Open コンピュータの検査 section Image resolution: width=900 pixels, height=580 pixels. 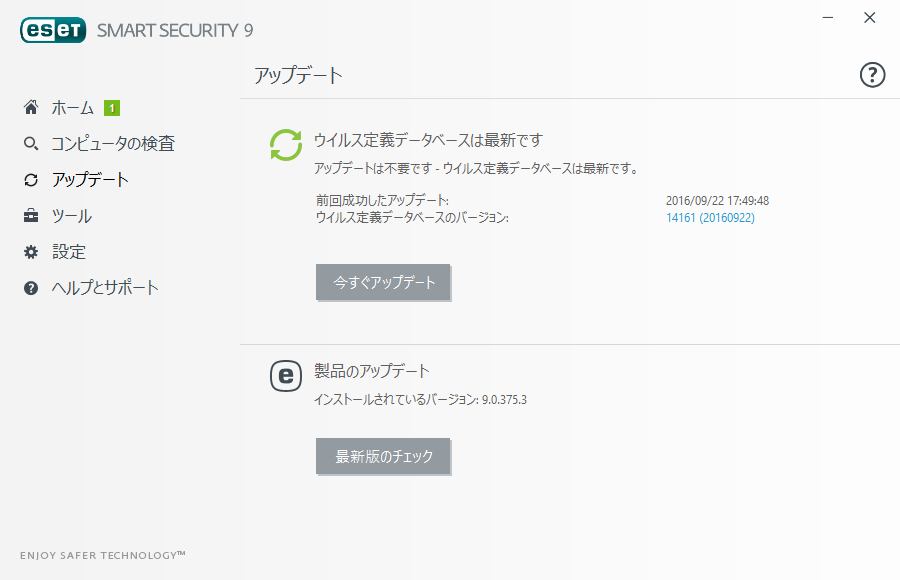point(113,144)
